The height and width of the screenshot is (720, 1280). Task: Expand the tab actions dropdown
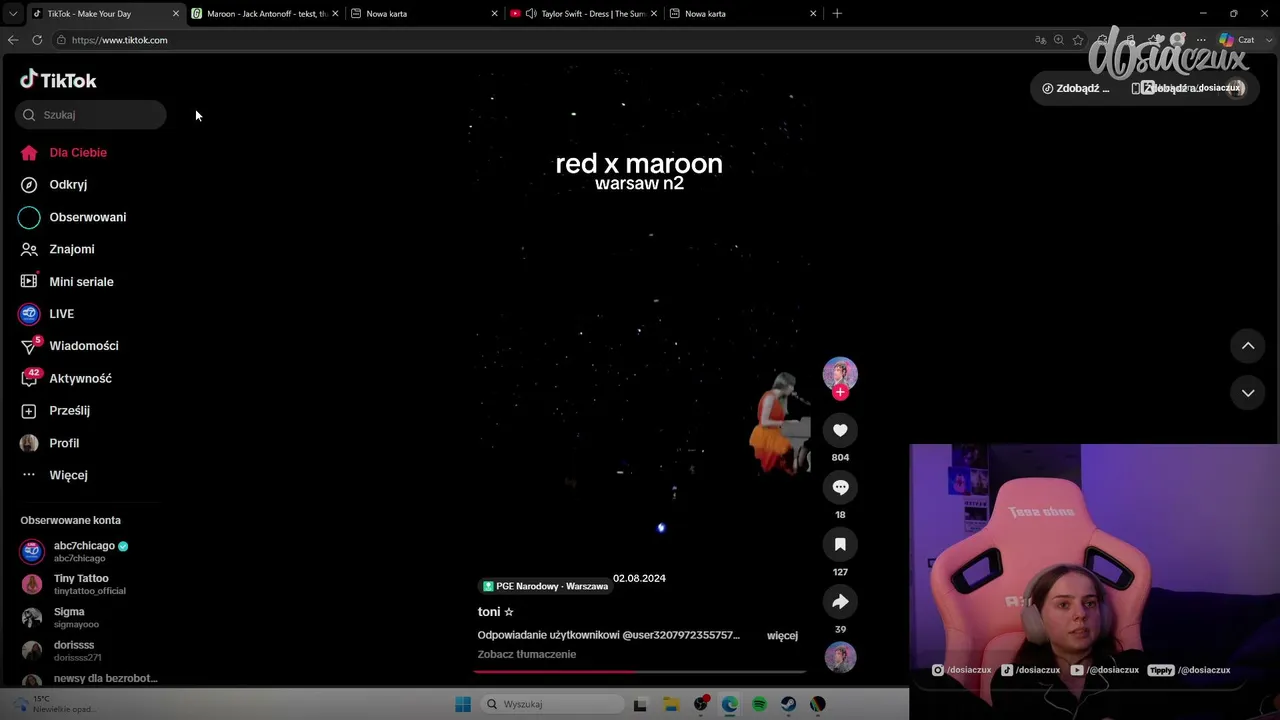12,14
